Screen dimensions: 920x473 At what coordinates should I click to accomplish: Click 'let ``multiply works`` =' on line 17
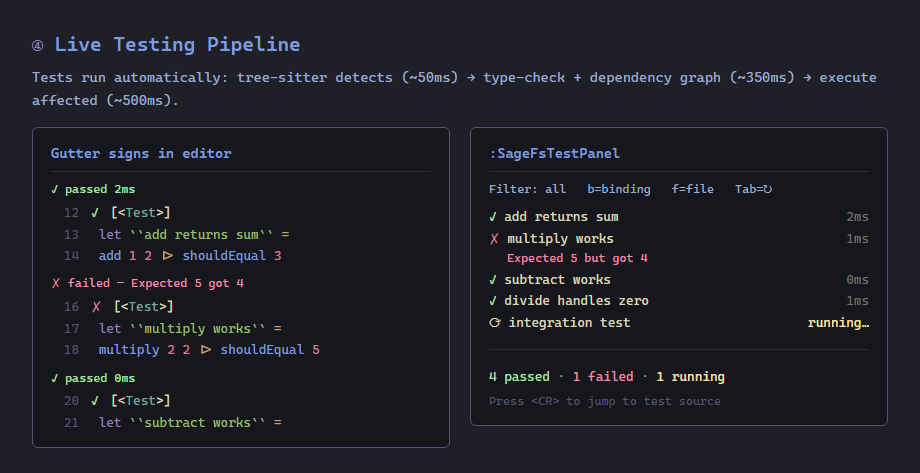pyautogui.click(x=191, y=329)
